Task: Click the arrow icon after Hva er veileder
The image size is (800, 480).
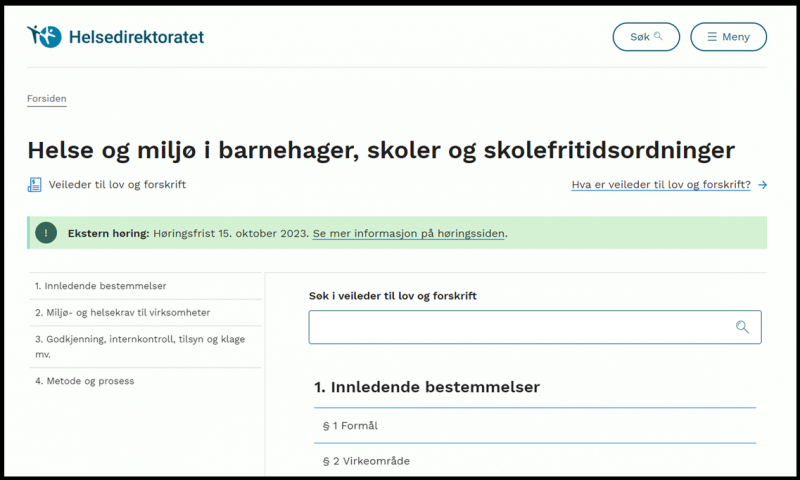Action: coord(763,185)
